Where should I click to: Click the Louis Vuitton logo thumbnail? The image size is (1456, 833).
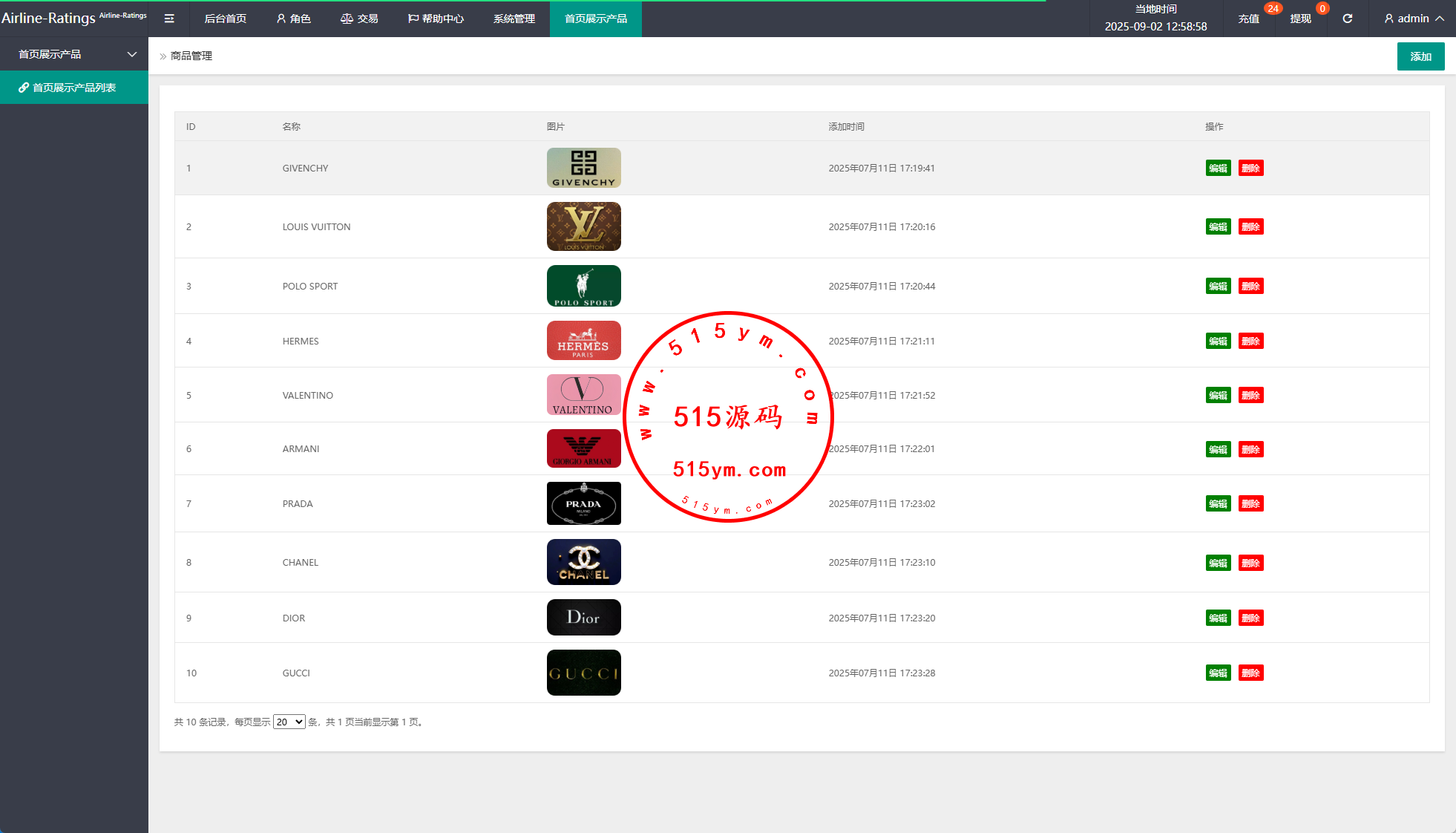tap(583, 226)
